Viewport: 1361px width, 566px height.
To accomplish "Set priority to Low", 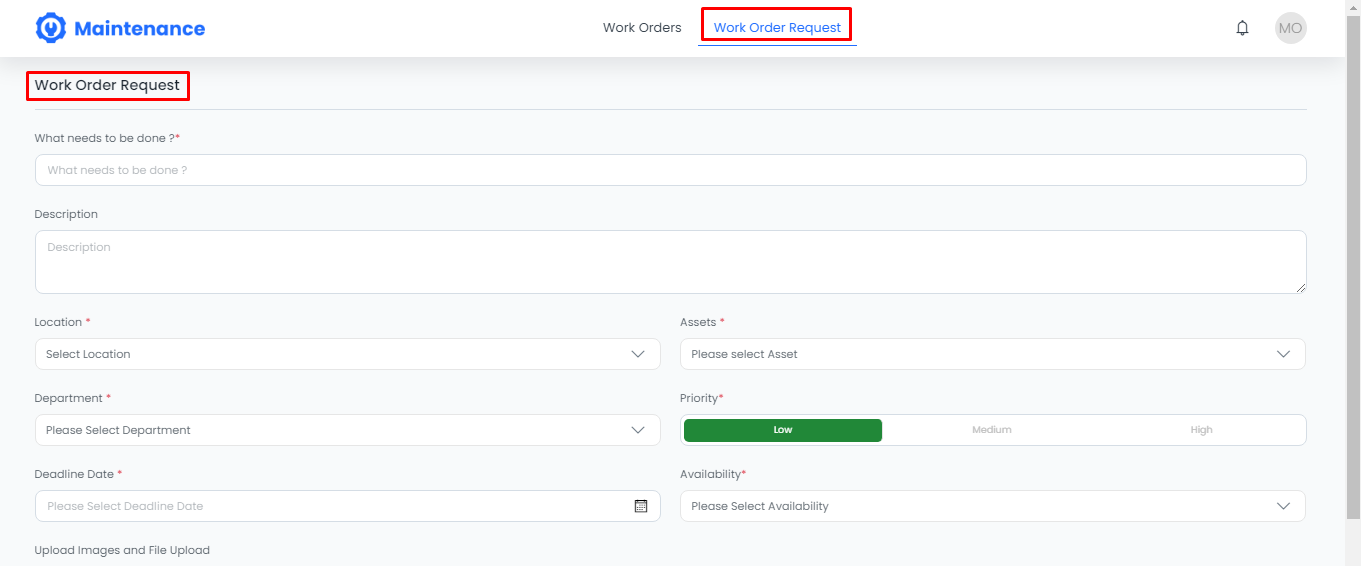I will [x=783, y=430].
